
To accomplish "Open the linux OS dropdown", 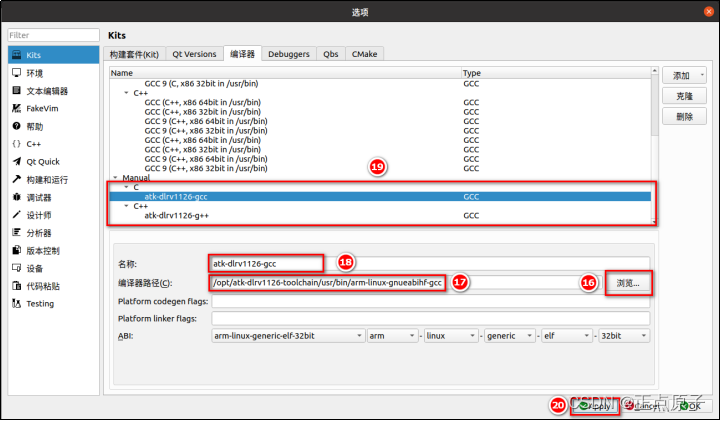I will pos(451,336).
